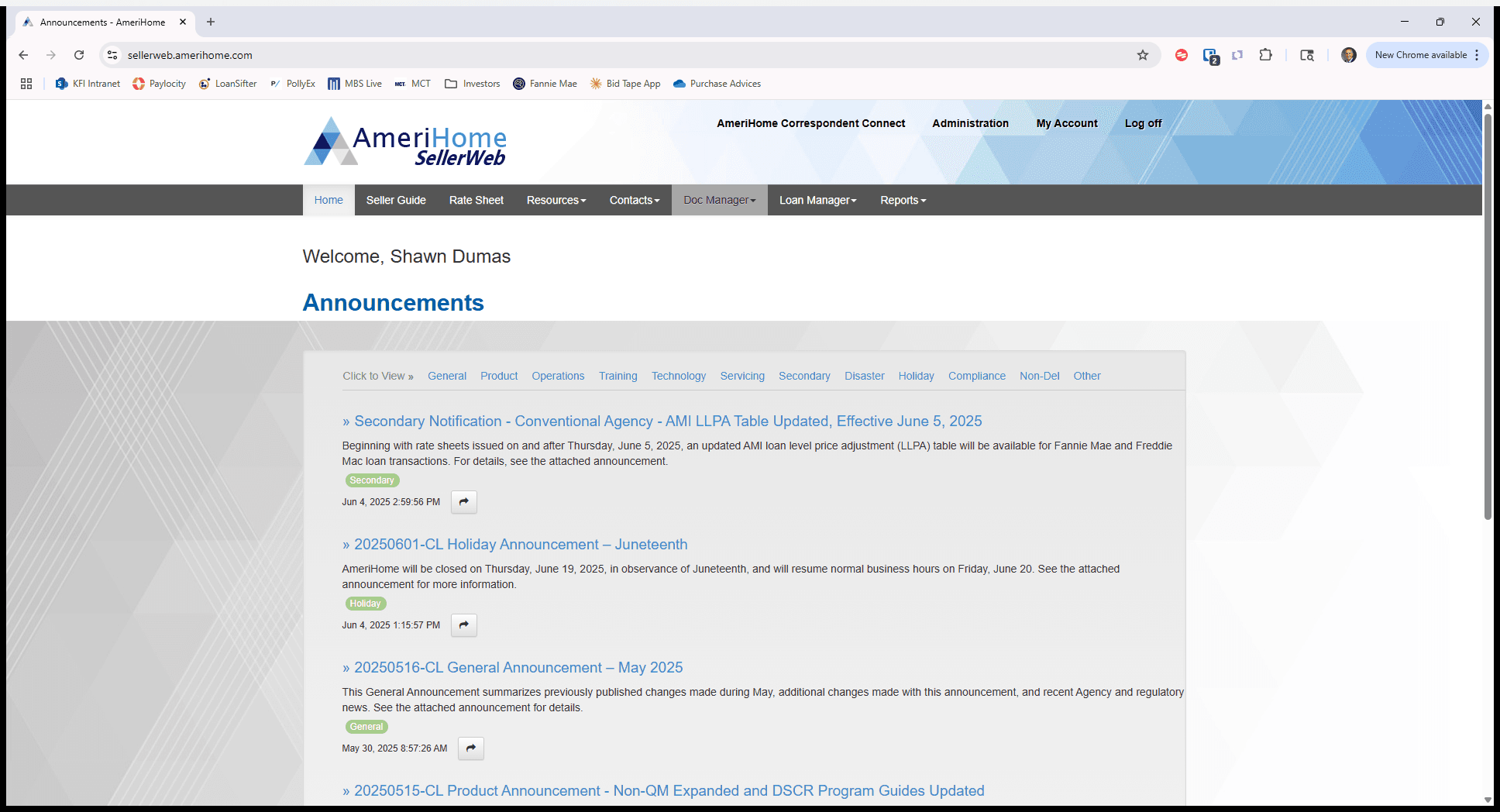View site information icon in address bar
1500x812 pixels.
point(112,55)
